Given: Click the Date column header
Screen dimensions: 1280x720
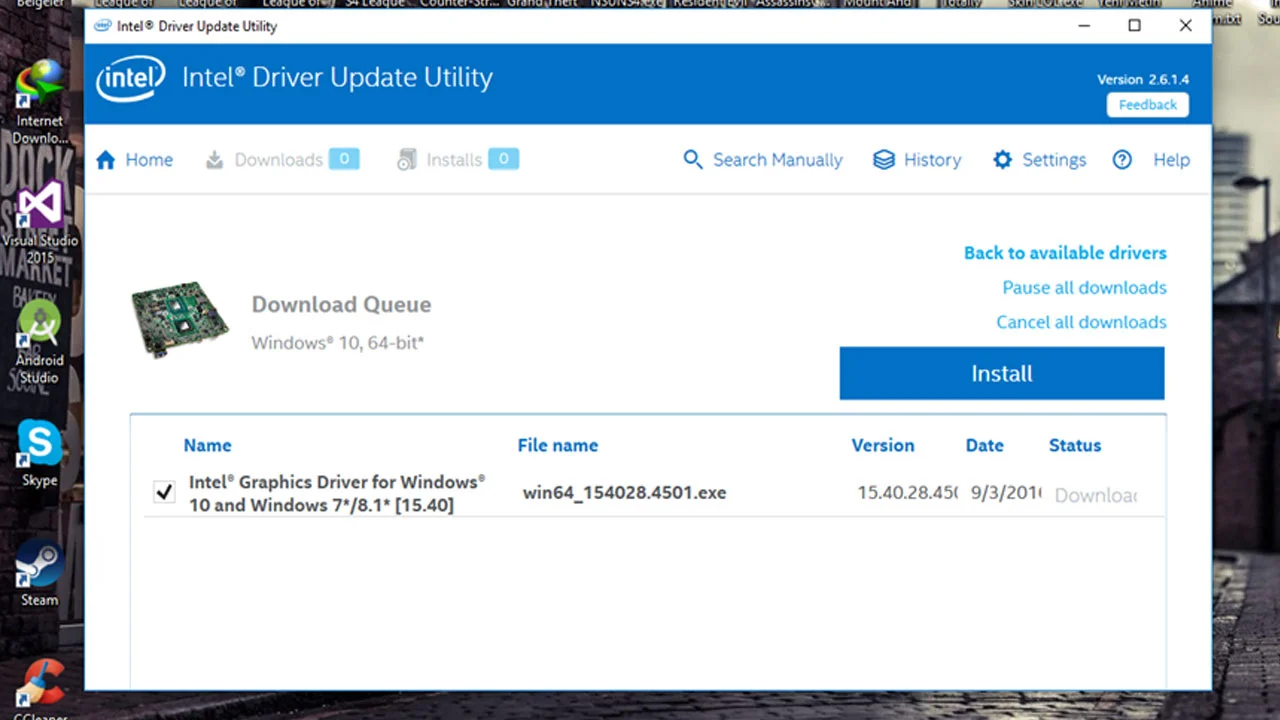Looking at the screenshot, I should tap(984, 446).
